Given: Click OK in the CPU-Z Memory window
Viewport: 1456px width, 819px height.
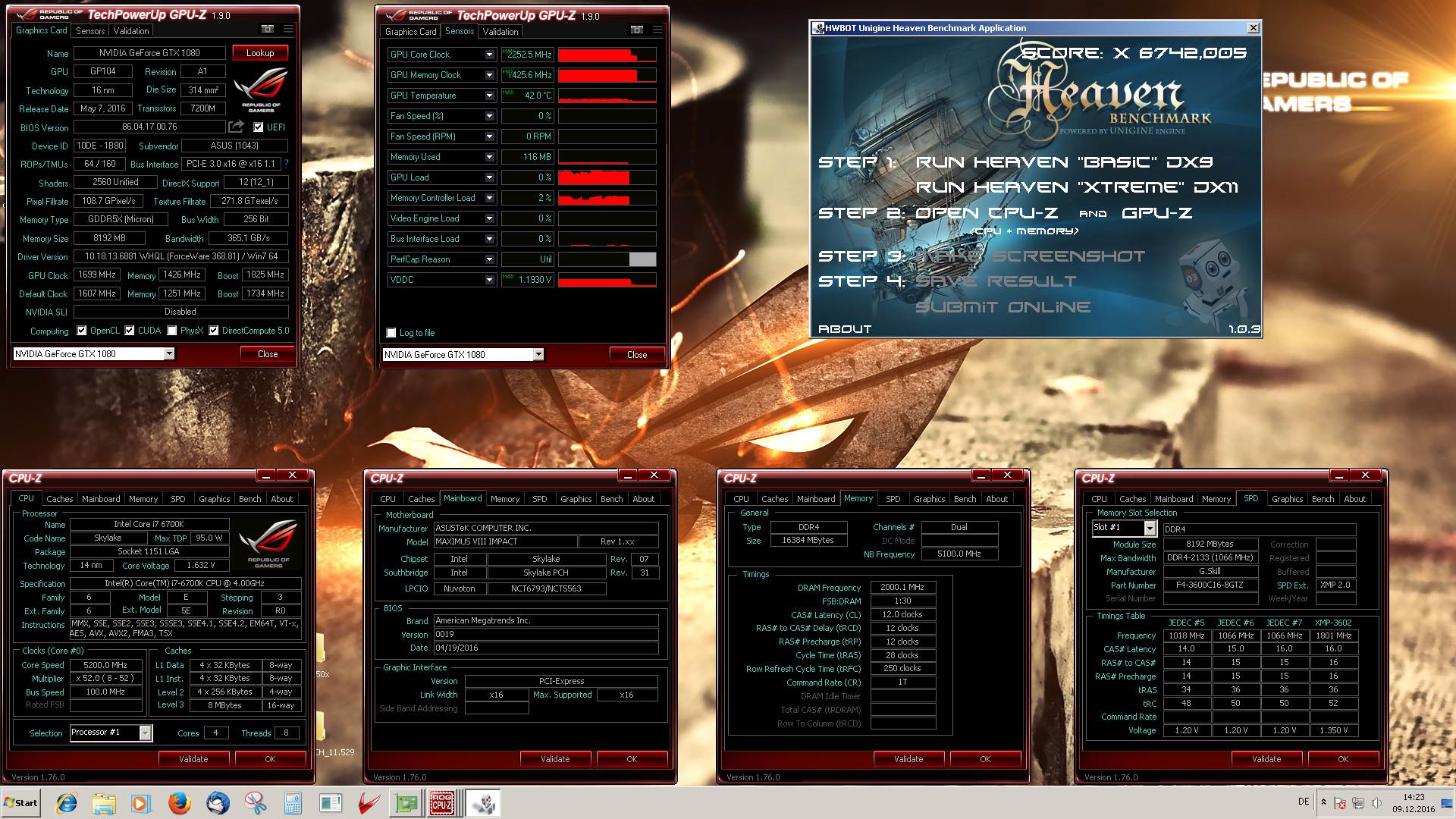Looking at the screenshot, I should 985,759.
